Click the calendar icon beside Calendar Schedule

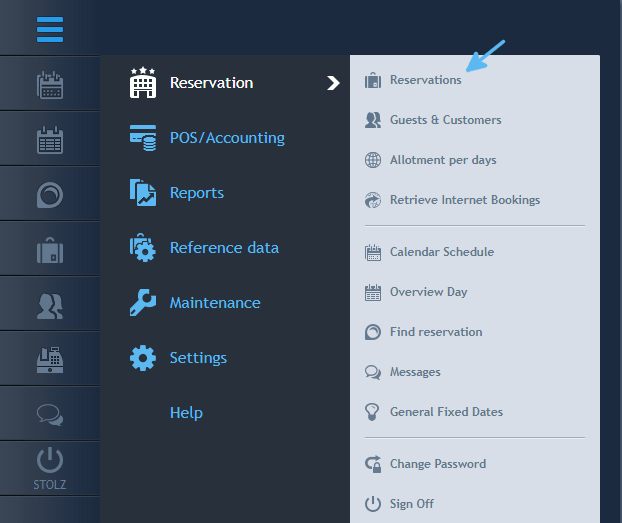(373, 252)
